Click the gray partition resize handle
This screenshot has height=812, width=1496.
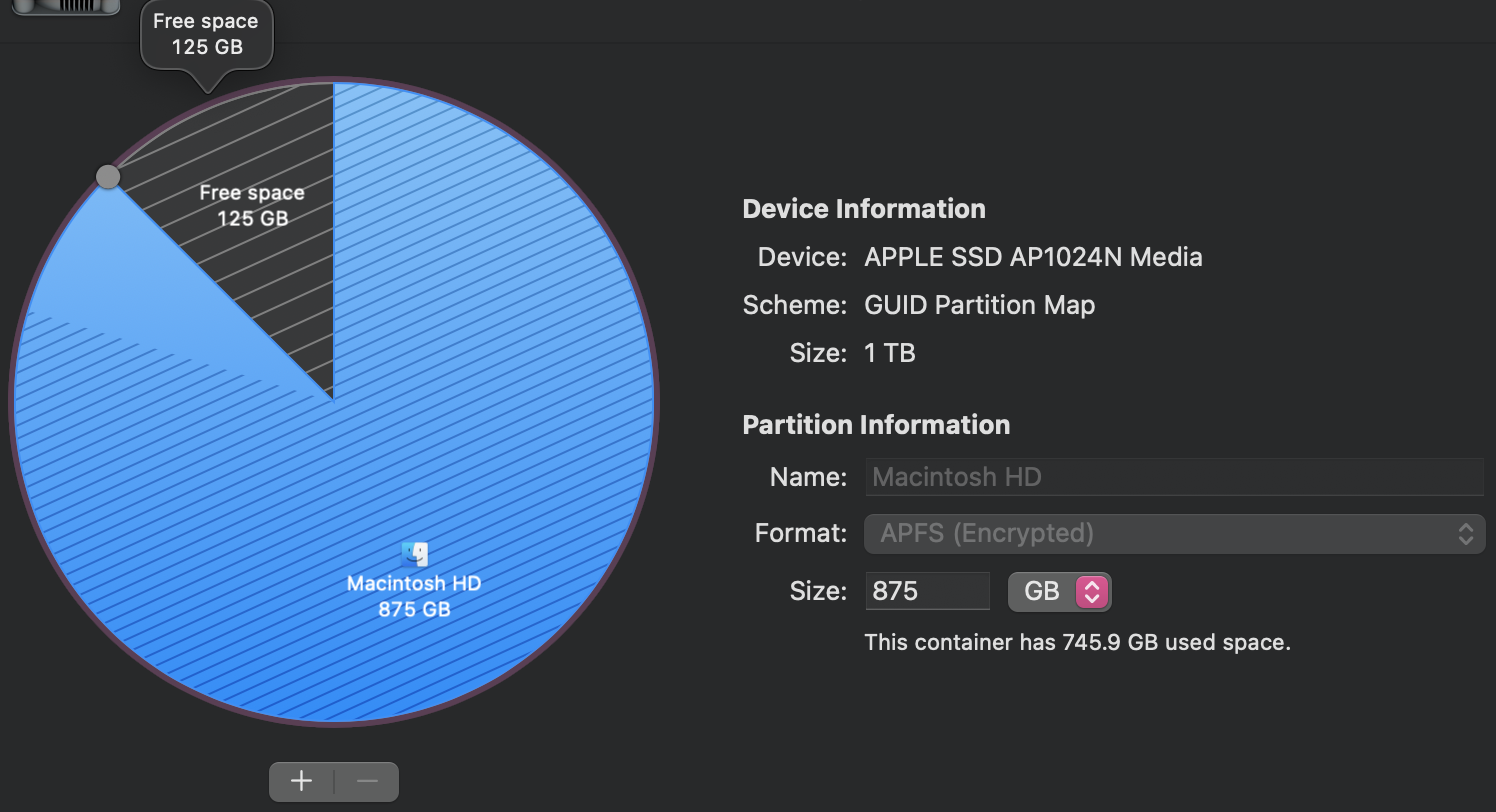pos(108,176)
